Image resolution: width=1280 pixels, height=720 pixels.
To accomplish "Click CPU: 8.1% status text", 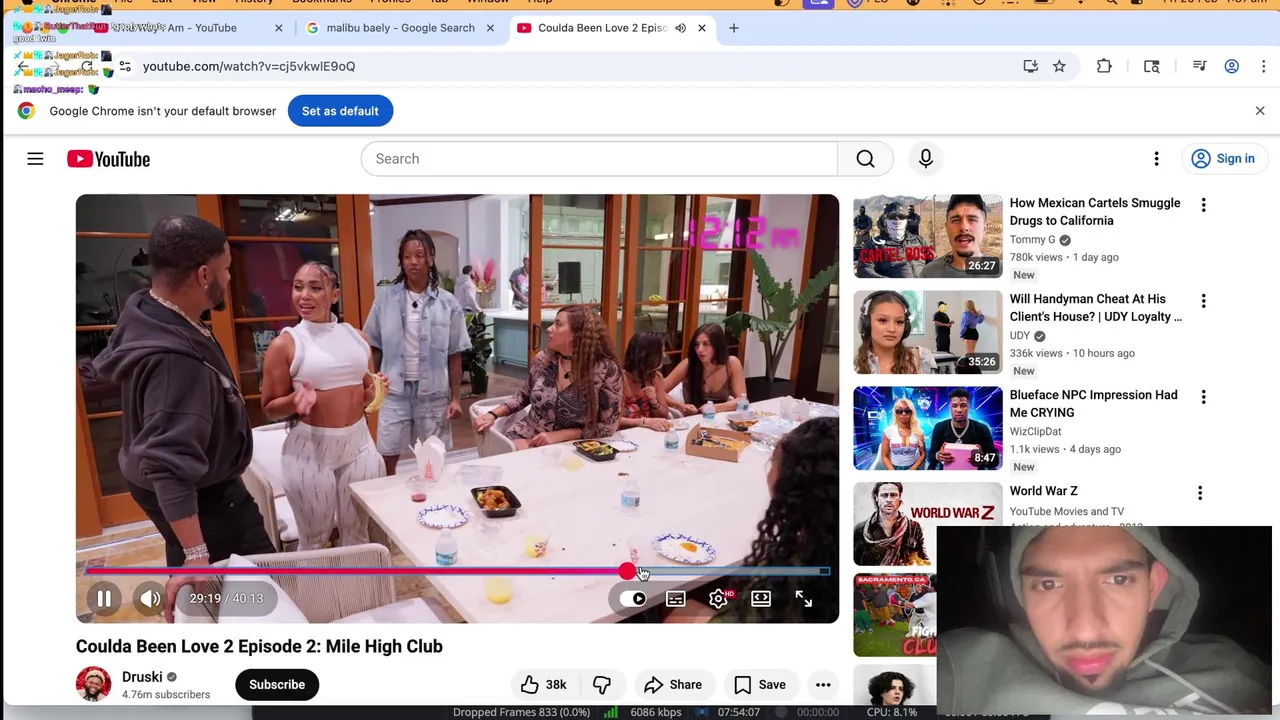I will tap(891, 712).
